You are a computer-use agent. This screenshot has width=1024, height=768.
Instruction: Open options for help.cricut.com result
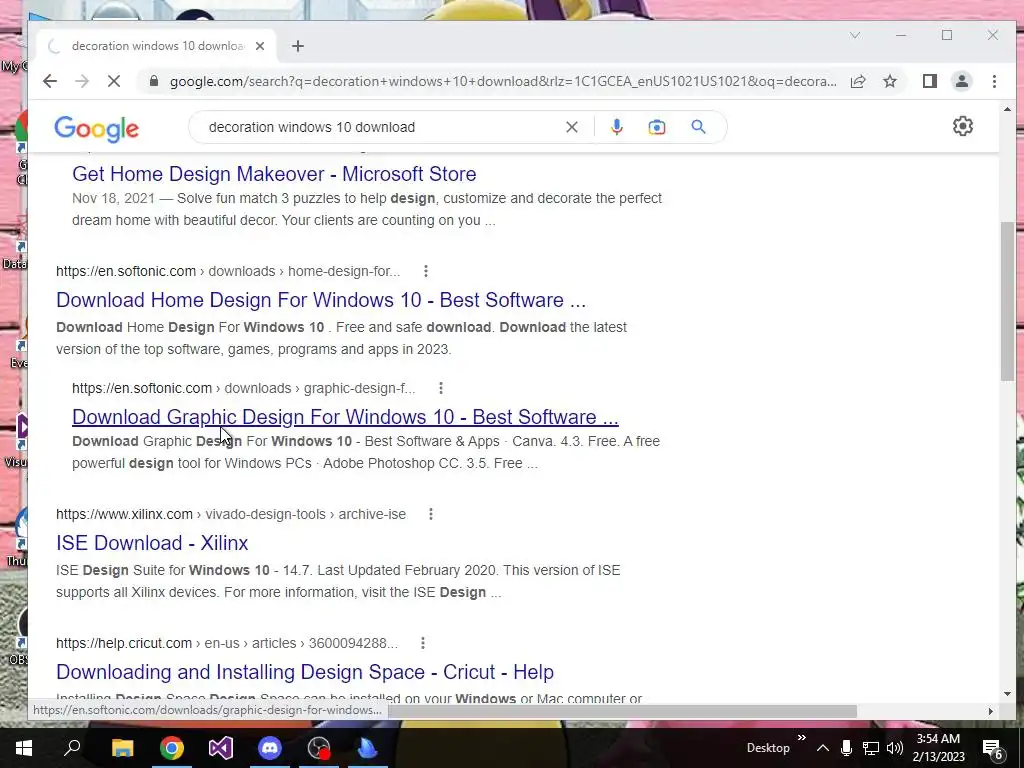[x=423, y=643]
